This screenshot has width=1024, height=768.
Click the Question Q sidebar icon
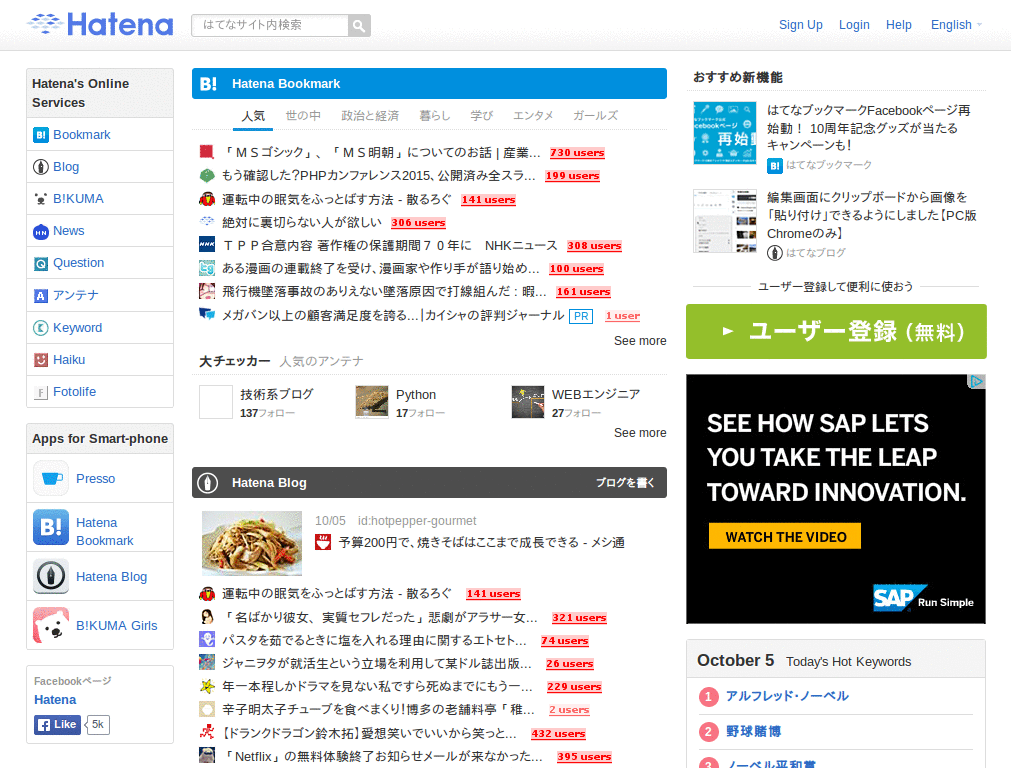click(x=40, y=263)
